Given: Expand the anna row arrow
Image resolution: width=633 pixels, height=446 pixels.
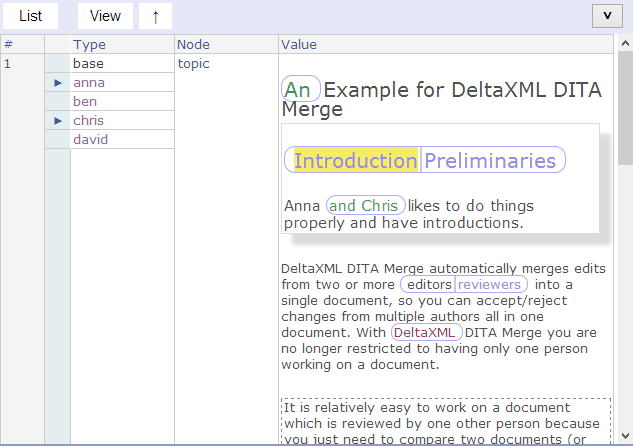Looking at the screenshot, I should tap(58, 83).
